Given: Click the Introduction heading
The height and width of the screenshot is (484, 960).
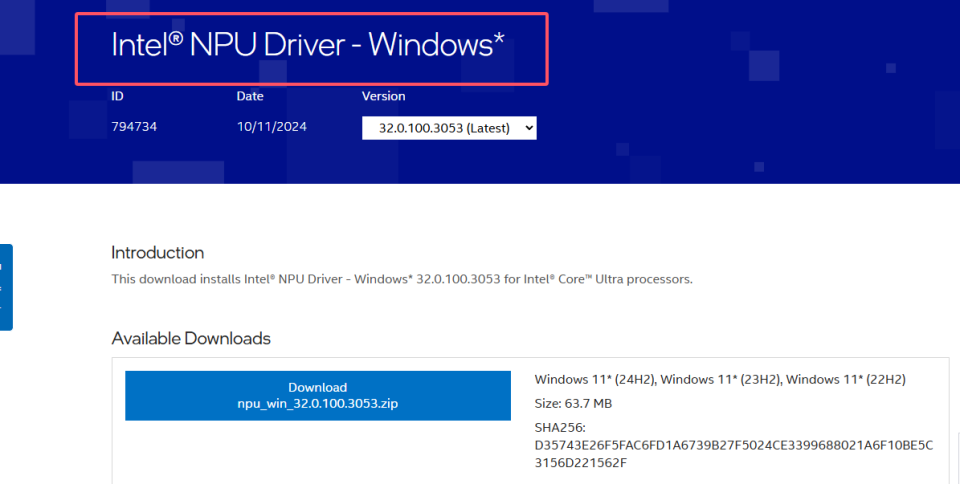Looking at the screenshot, I should click(157, 253).
